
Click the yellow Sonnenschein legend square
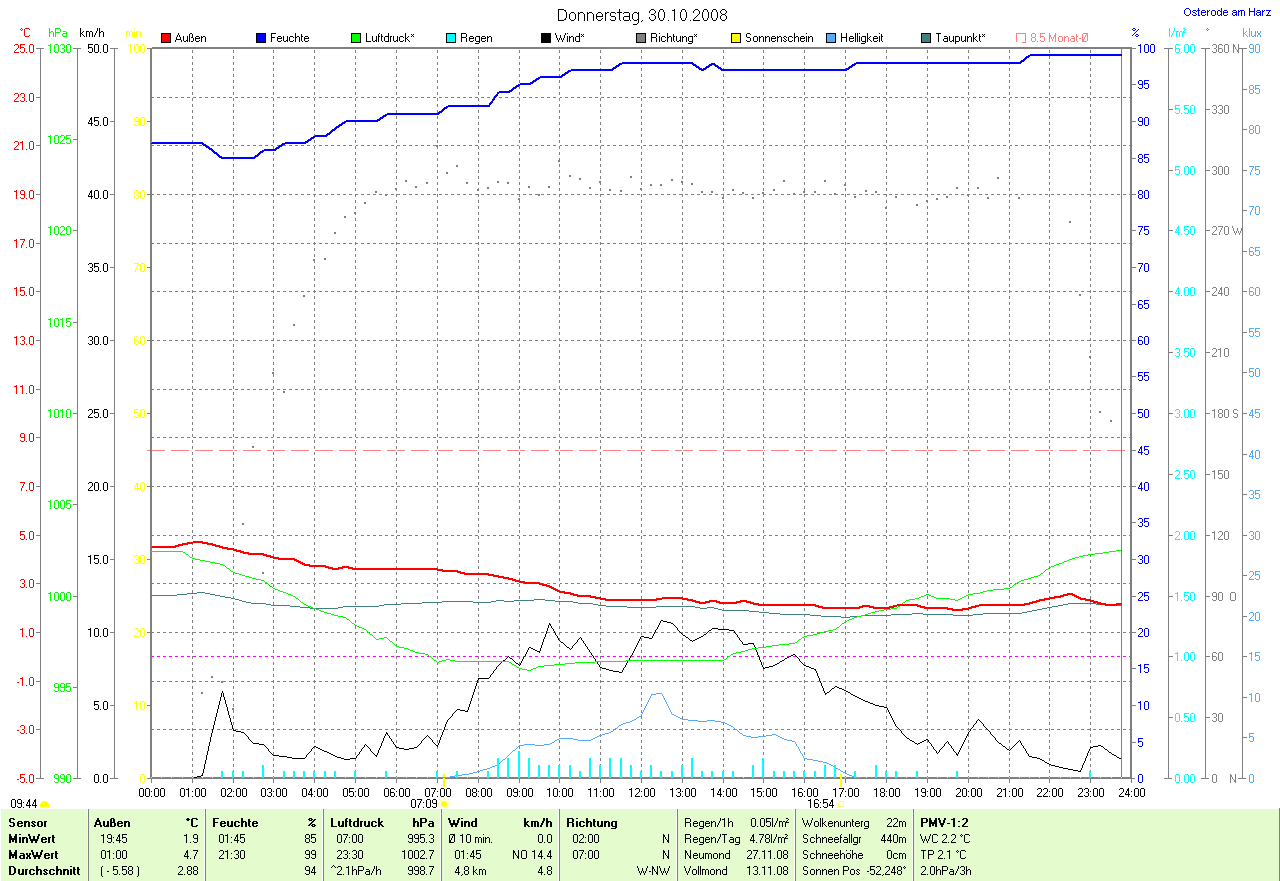736,38
